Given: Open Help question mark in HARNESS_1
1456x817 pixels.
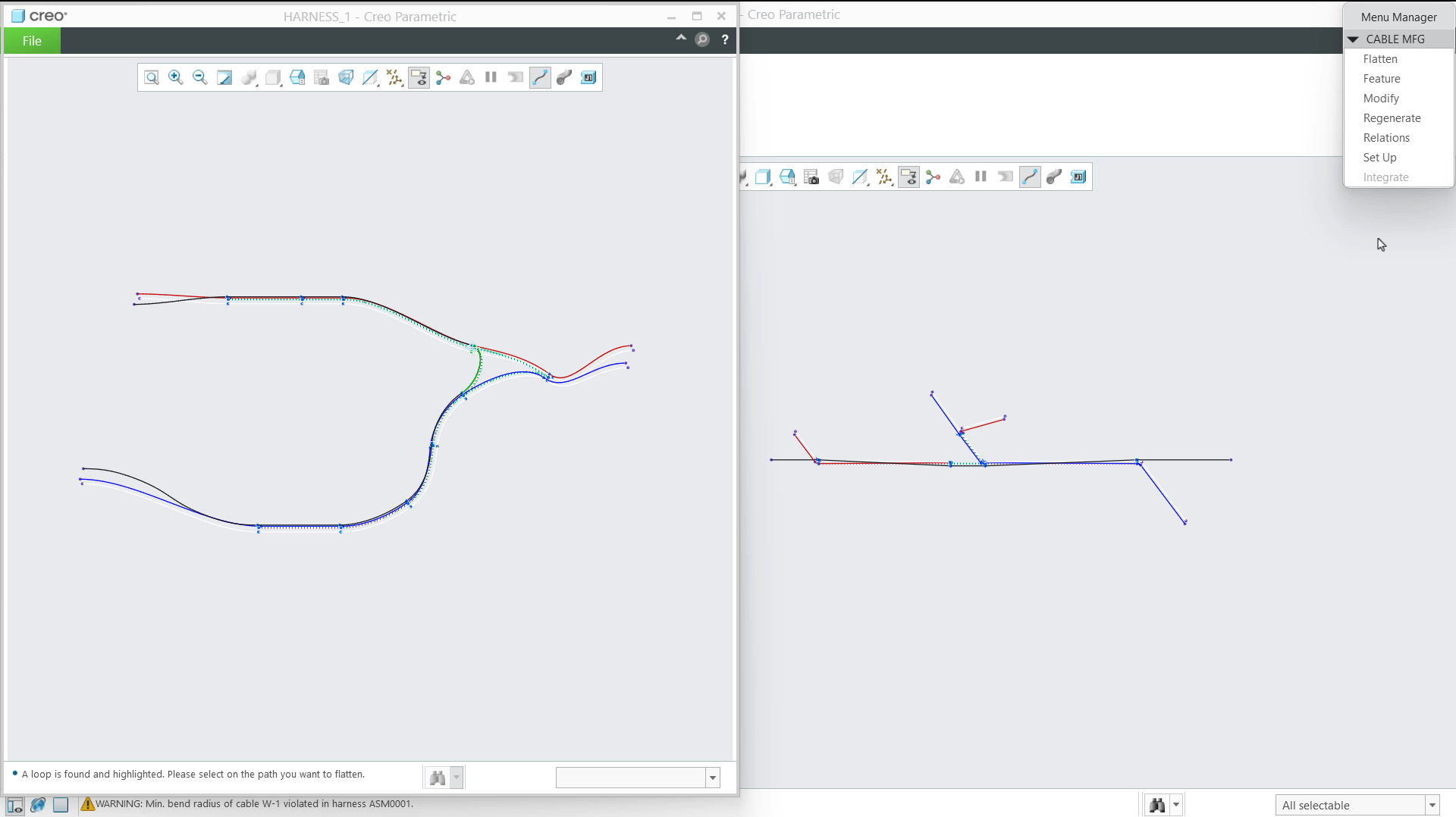Looking at the screenshot, I should [725, 39].
